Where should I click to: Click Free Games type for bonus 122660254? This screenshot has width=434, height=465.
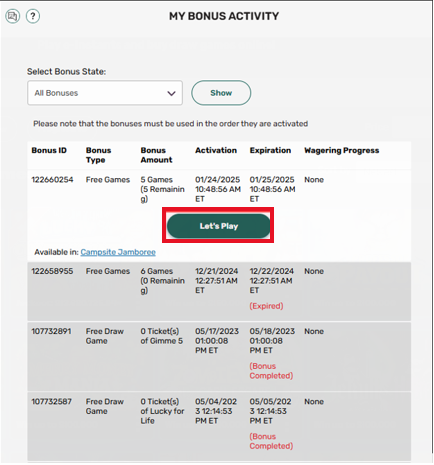tap(108, 180)
